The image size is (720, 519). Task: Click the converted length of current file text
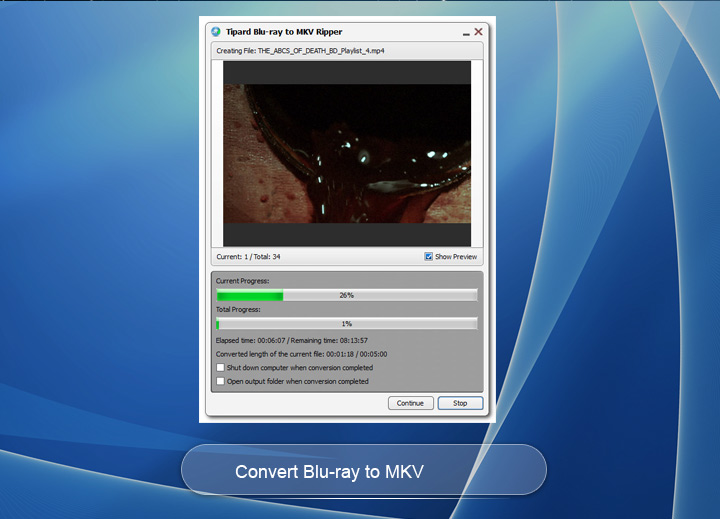pos(301,354)
